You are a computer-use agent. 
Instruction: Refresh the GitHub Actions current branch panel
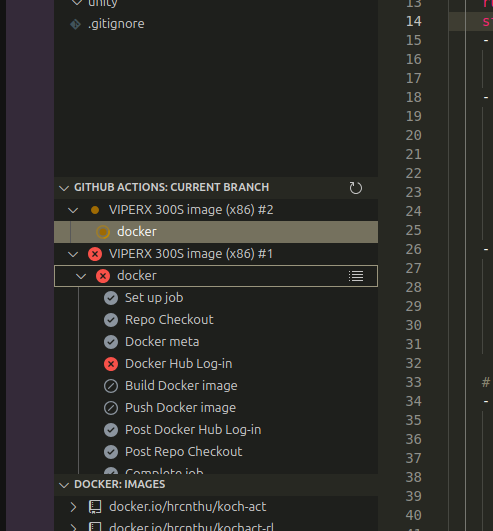tap(356, 188)
